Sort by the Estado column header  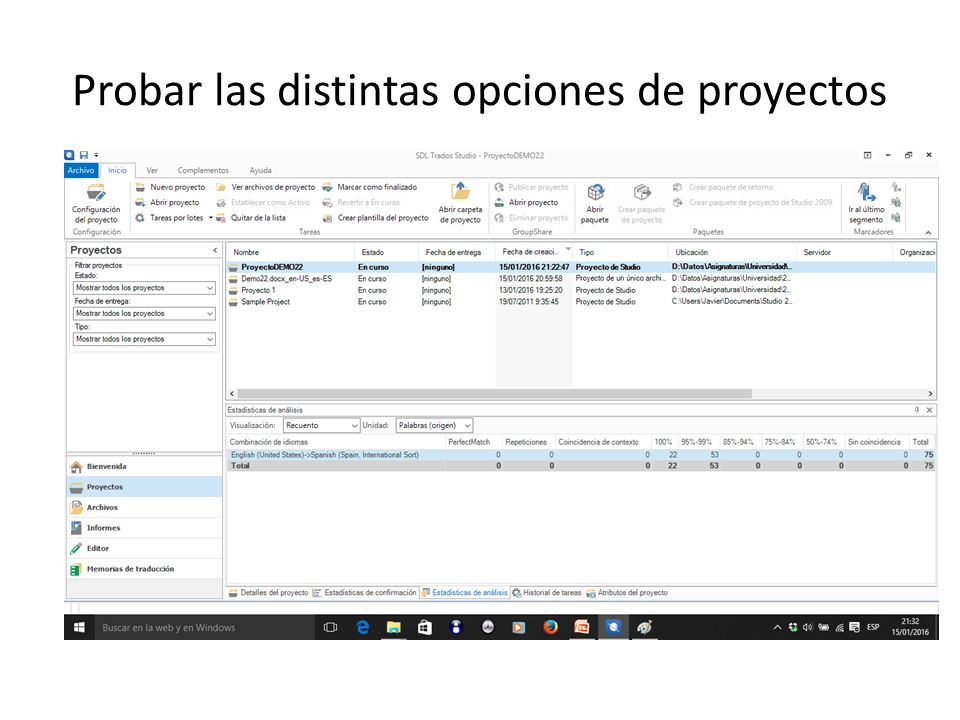tap(386, 252)
